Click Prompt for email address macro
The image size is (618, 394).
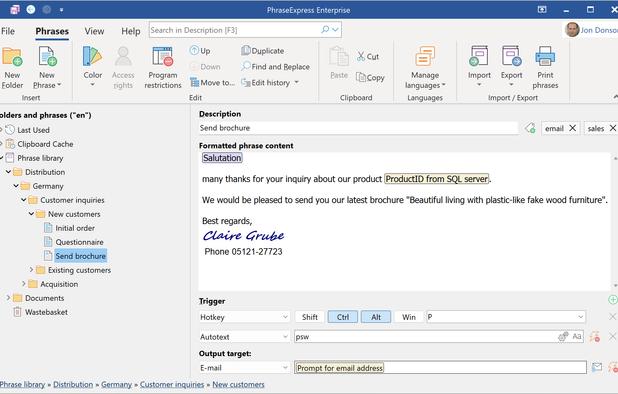pyautogui.click(x=340, y=368)
